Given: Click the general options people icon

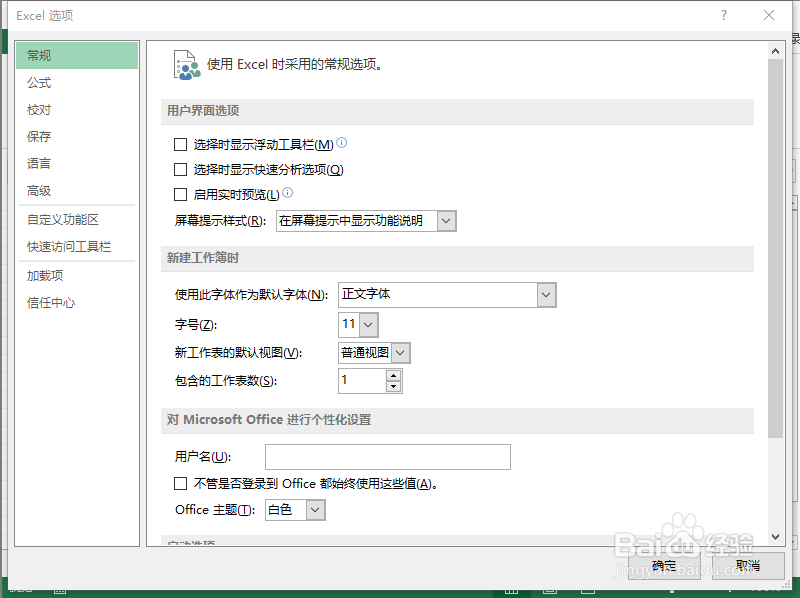Looking at the screenshot, I should pyautogui.click(x=186, y=65).
